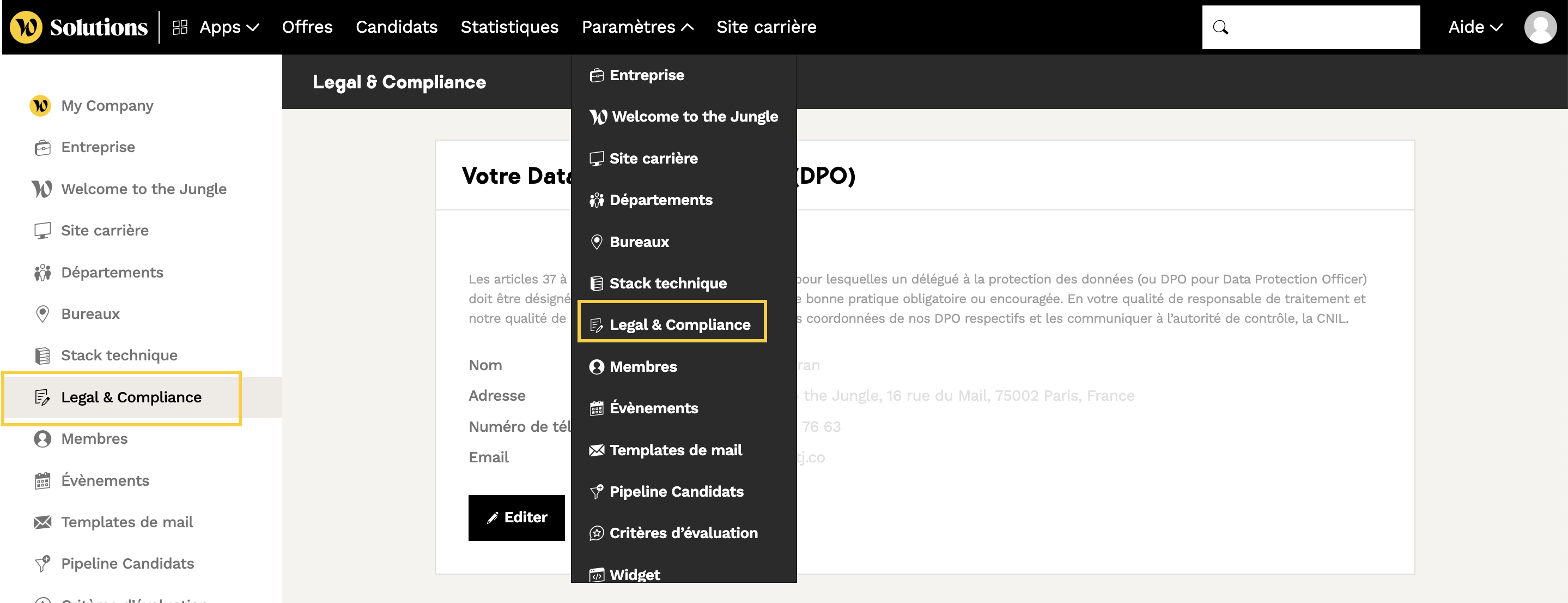Click the Welcome to the Jungle Solutions logo

[79, 27]
